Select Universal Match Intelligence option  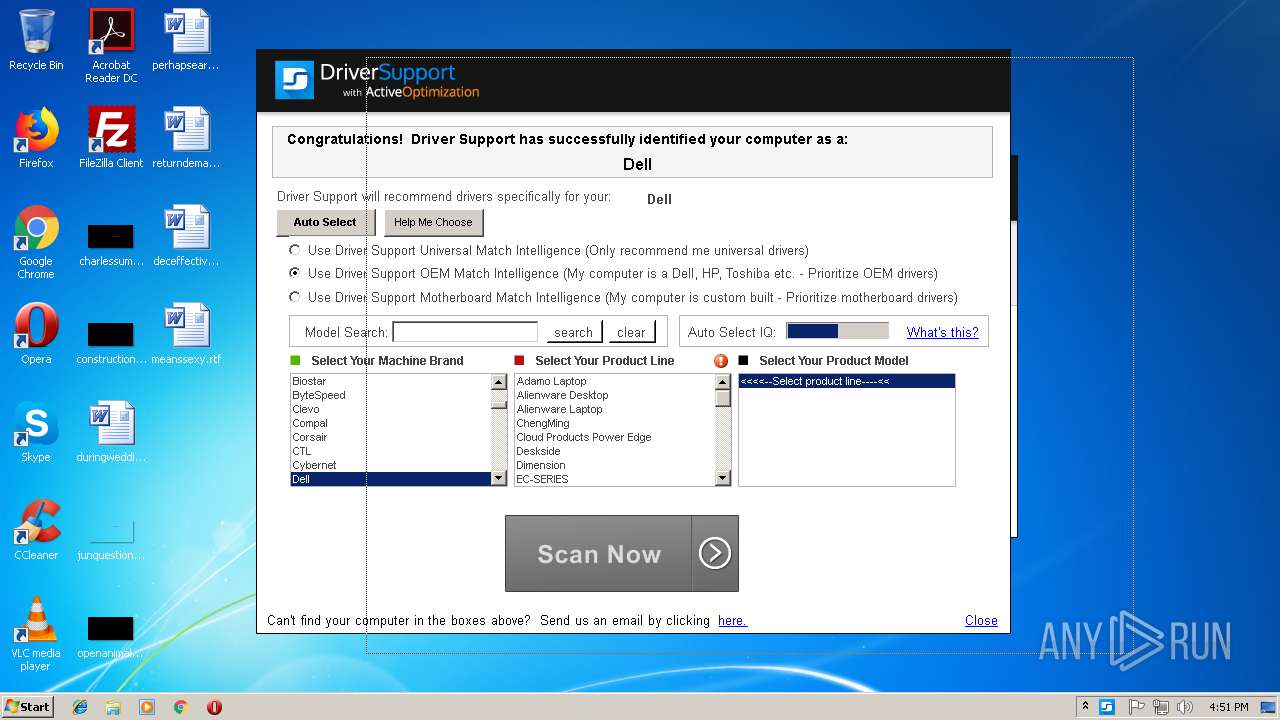[294, 250]
